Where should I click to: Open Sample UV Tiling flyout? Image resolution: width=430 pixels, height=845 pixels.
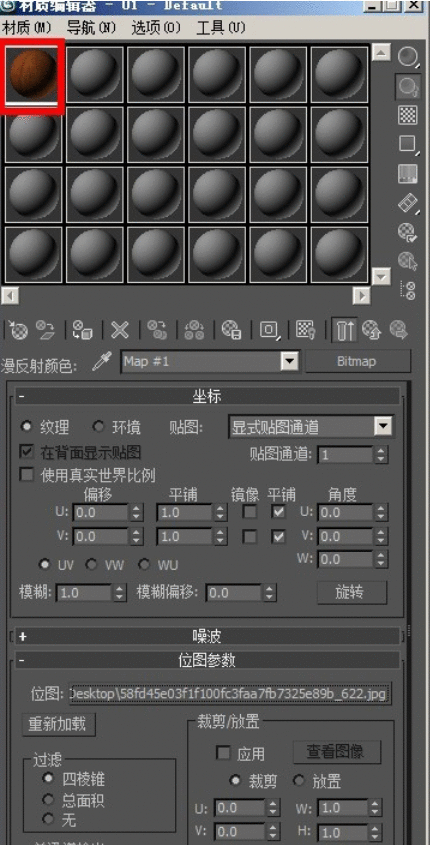pyautogui.click(x=410, y=144)
